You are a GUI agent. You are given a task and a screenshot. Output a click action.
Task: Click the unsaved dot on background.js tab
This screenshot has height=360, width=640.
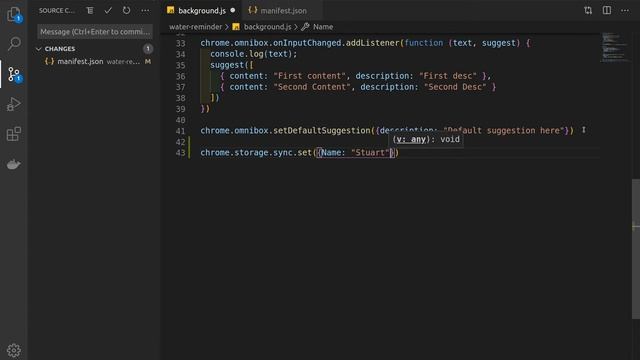(x=233, y=11)
